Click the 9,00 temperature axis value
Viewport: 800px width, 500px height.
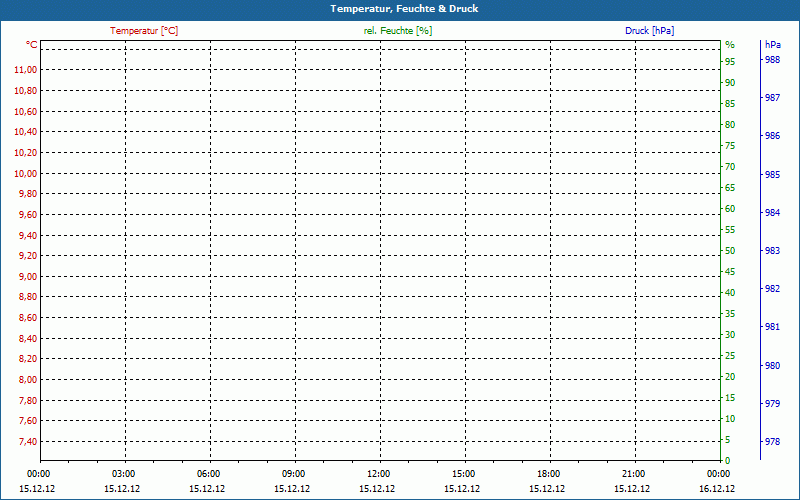pyautogui.click(x=28, y=277)
